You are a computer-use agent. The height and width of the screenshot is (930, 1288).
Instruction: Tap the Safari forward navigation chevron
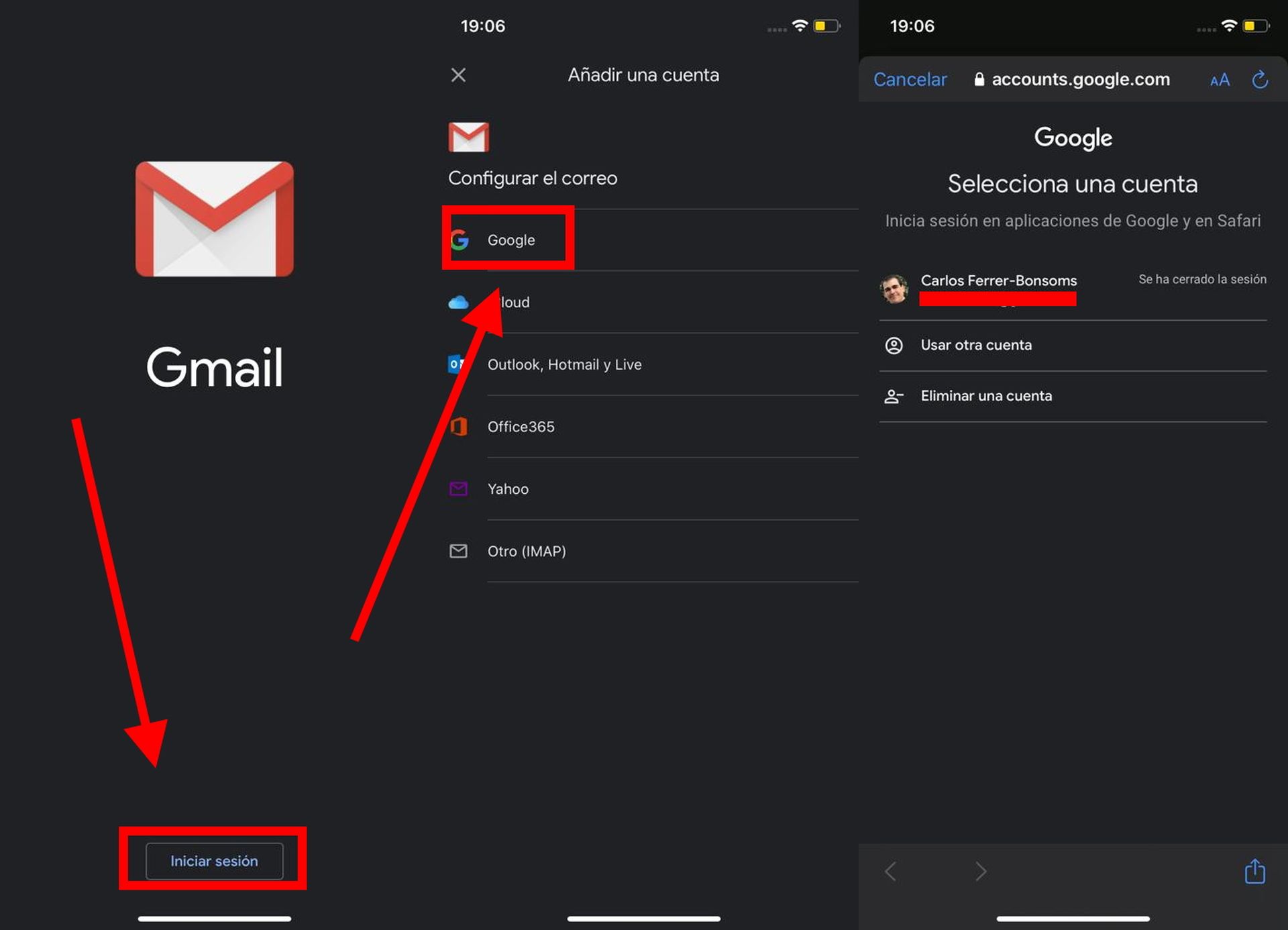(980, 872)
